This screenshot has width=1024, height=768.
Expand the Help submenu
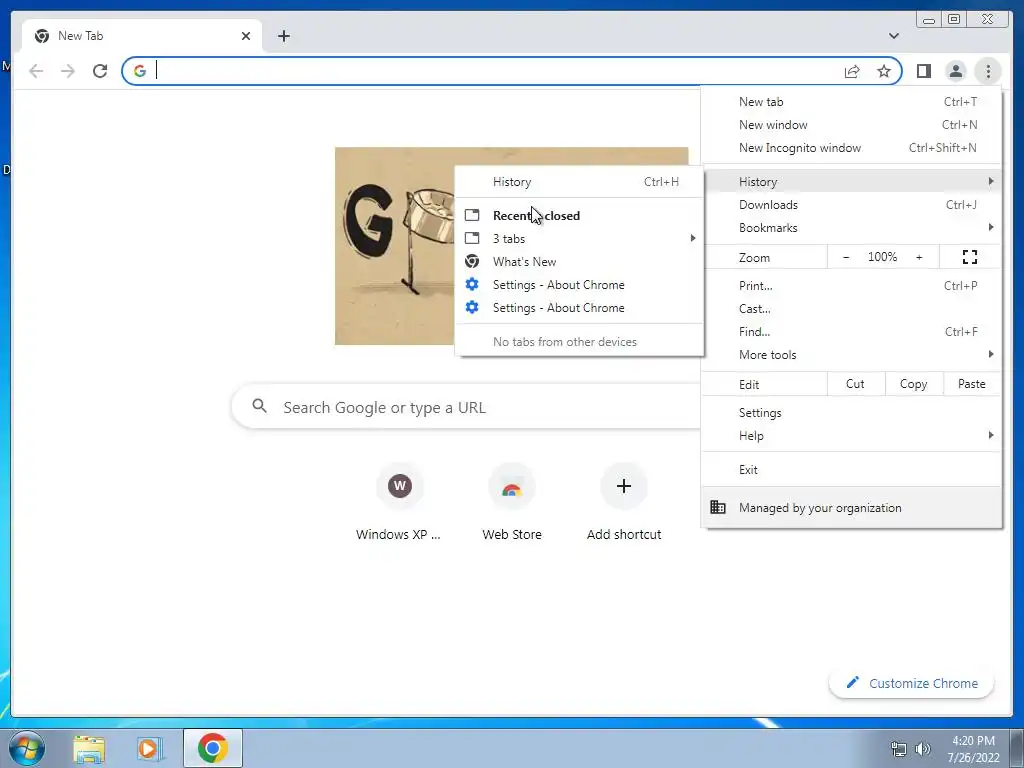pyautogui.click(x=852, y=436)
